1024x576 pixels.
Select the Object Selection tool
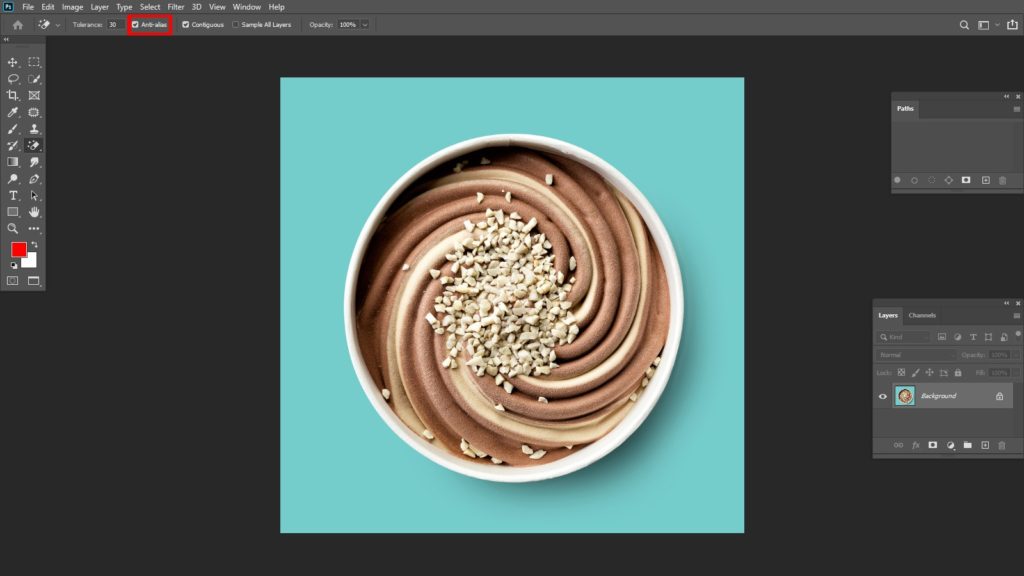(34, 79)
